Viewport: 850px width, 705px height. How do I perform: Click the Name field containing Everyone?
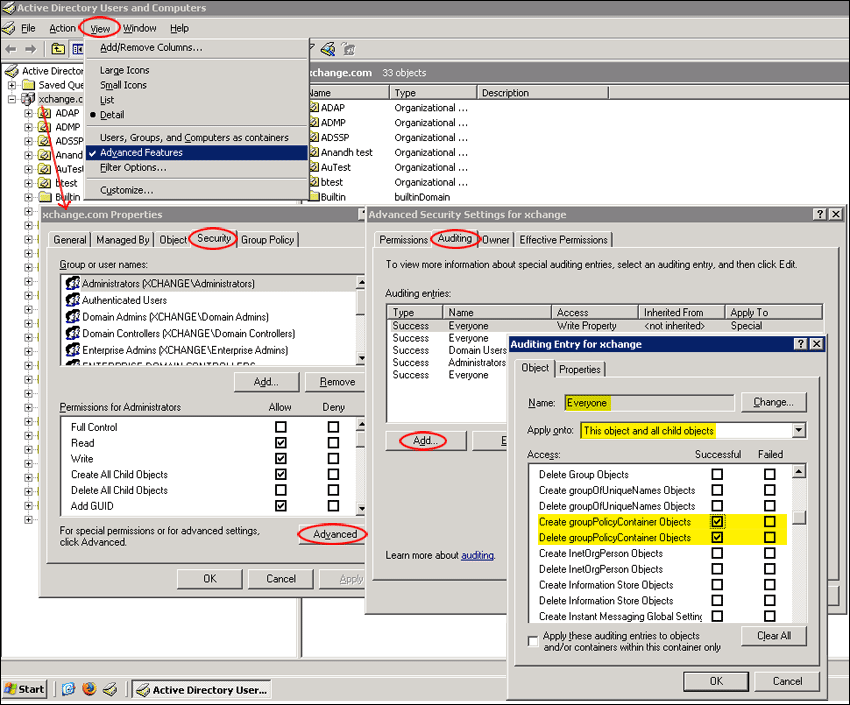coord(644,402)
